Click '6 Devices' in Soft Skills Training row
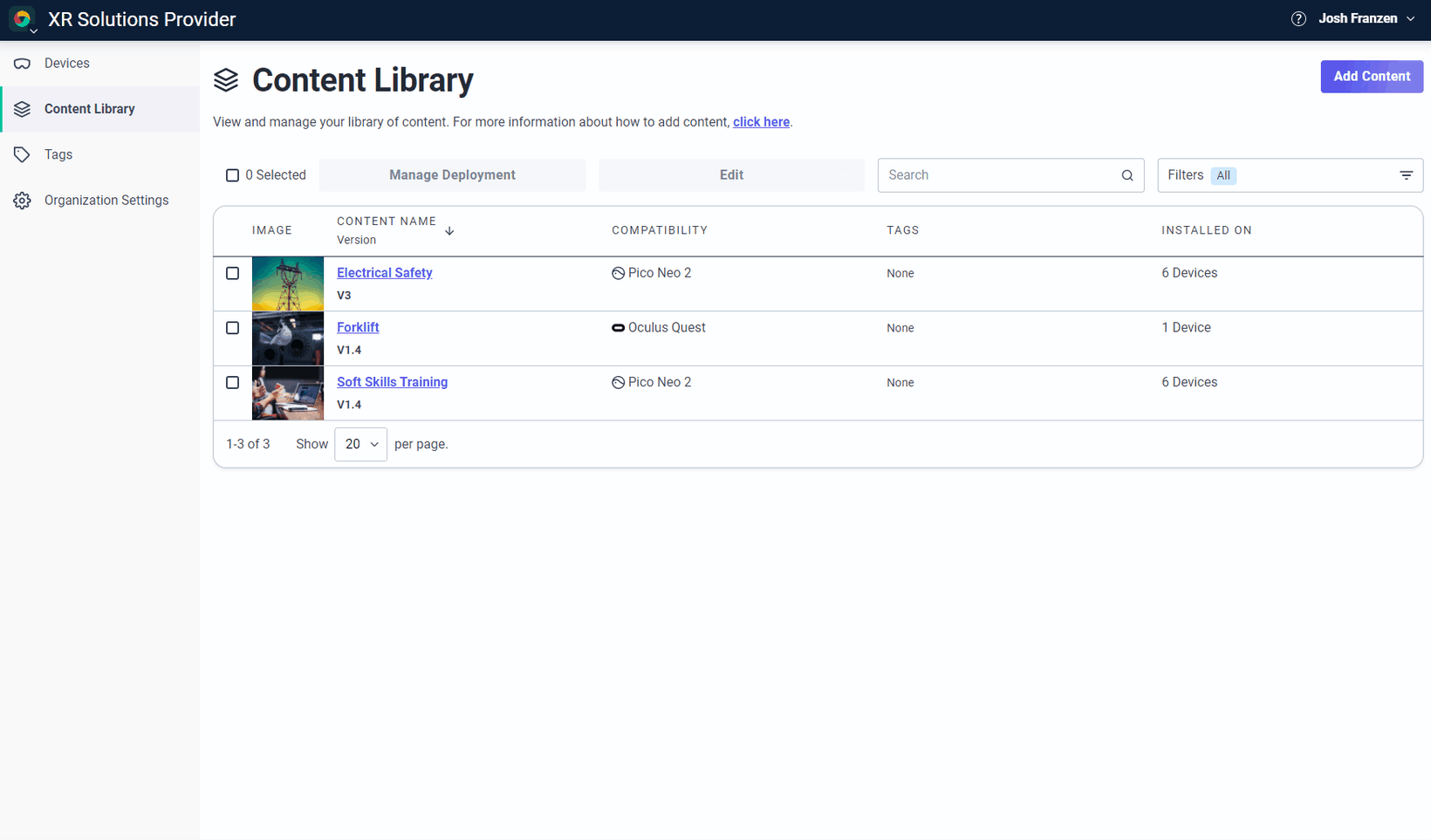This screenshot has width=1431, height=840. [1189, 382]
